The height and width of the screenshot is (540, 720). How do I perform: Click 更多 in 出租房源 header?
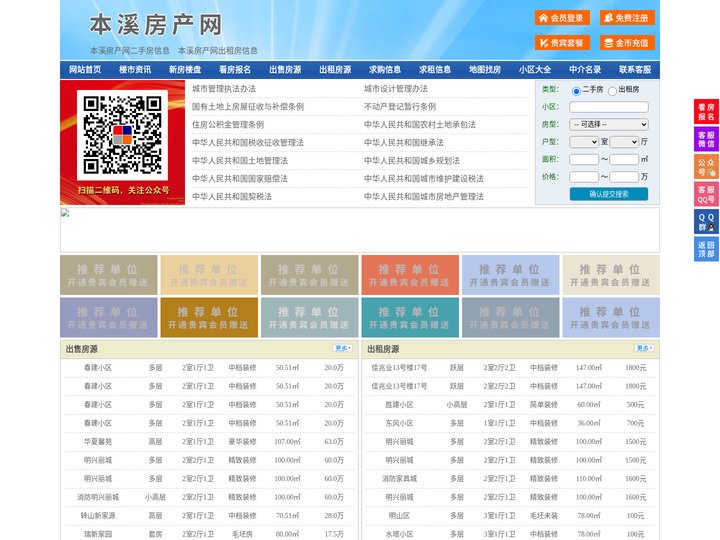(644, 349)
